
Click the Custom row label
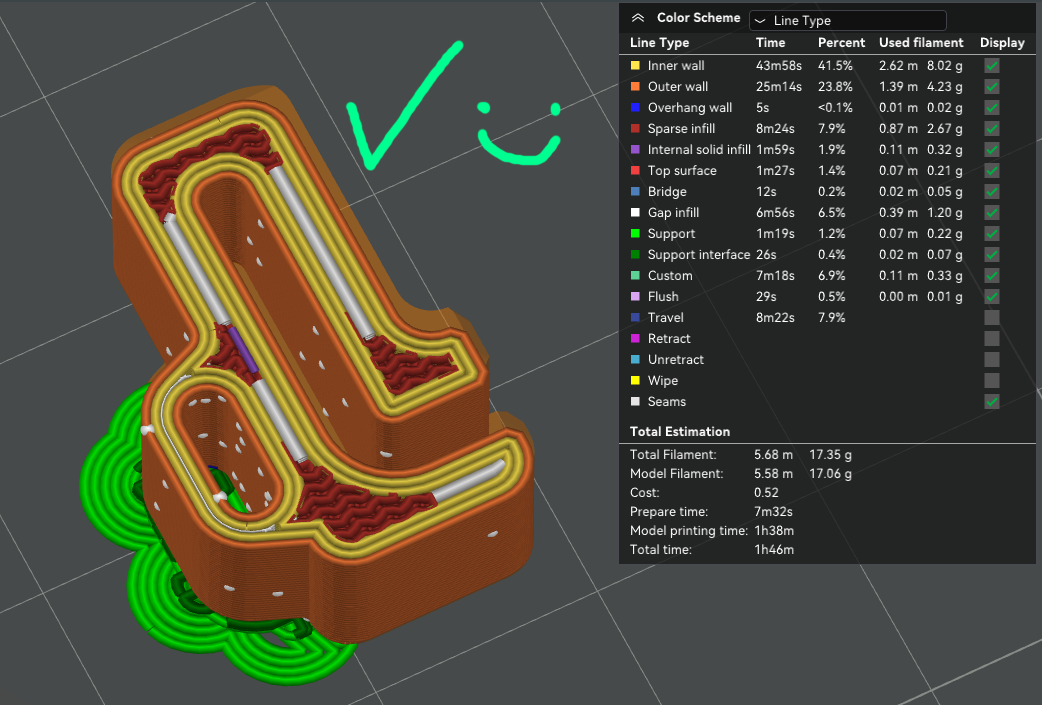(670, 276)
